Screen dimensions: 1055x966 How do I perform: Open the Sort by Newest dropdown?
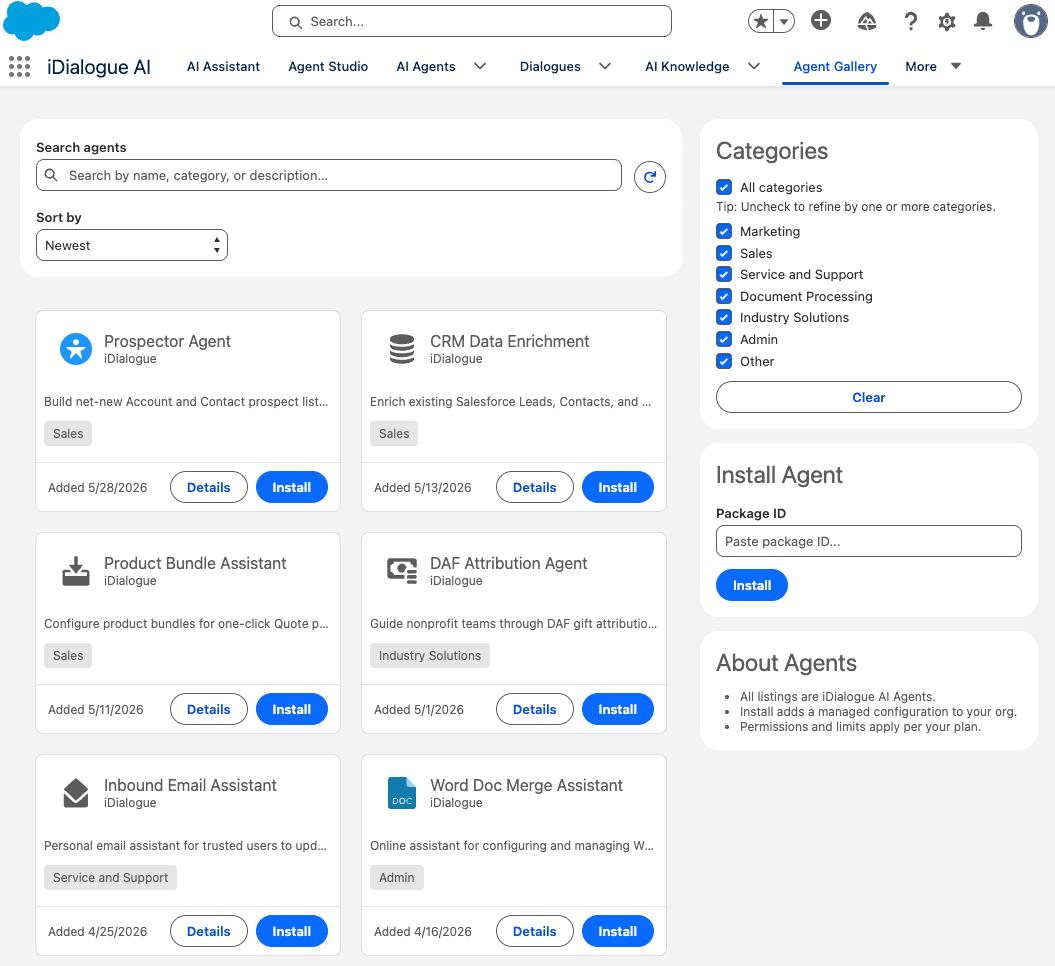(x=132, y=245)
